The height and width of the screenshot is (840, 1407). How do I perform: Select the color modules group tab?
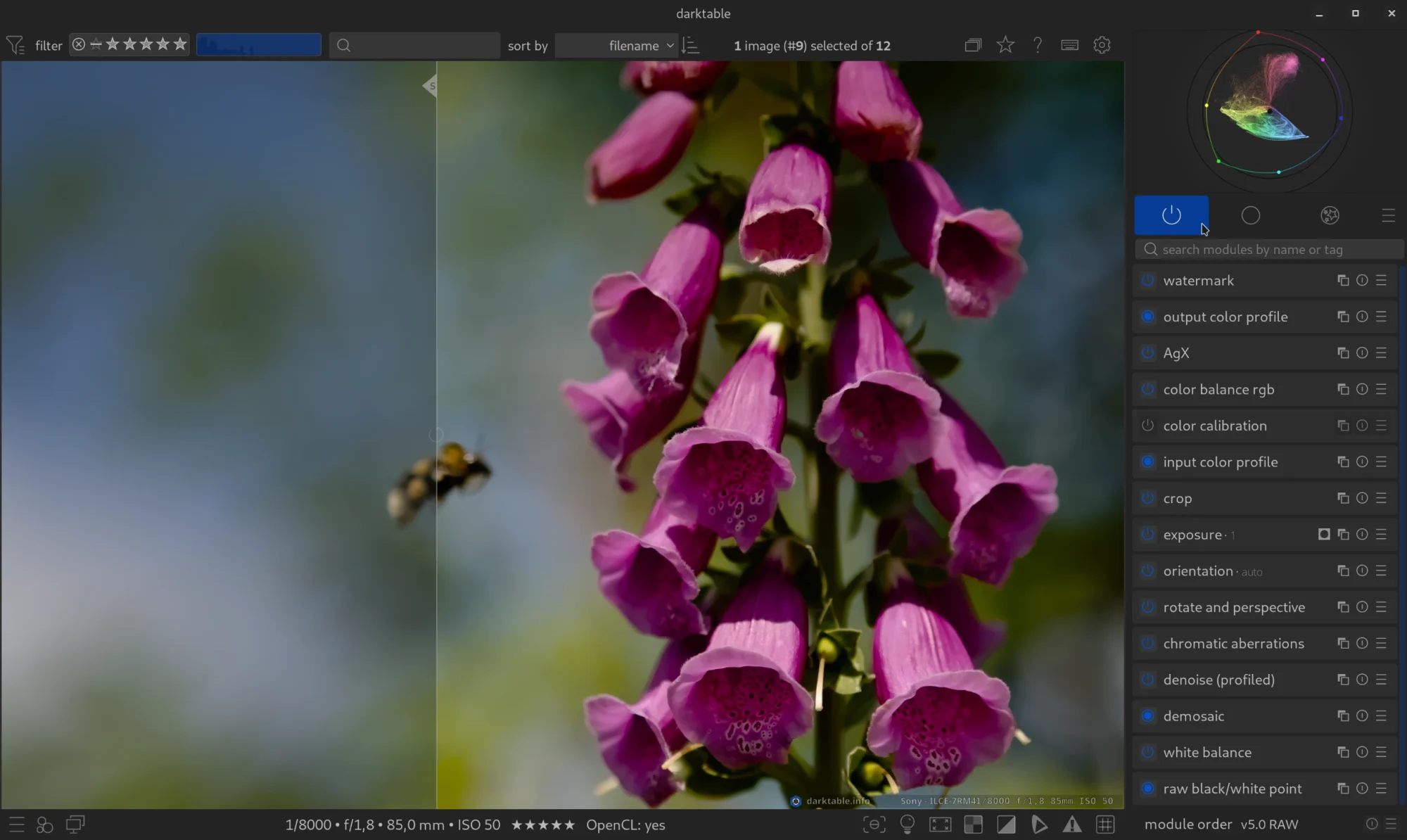coord(1329,215)
